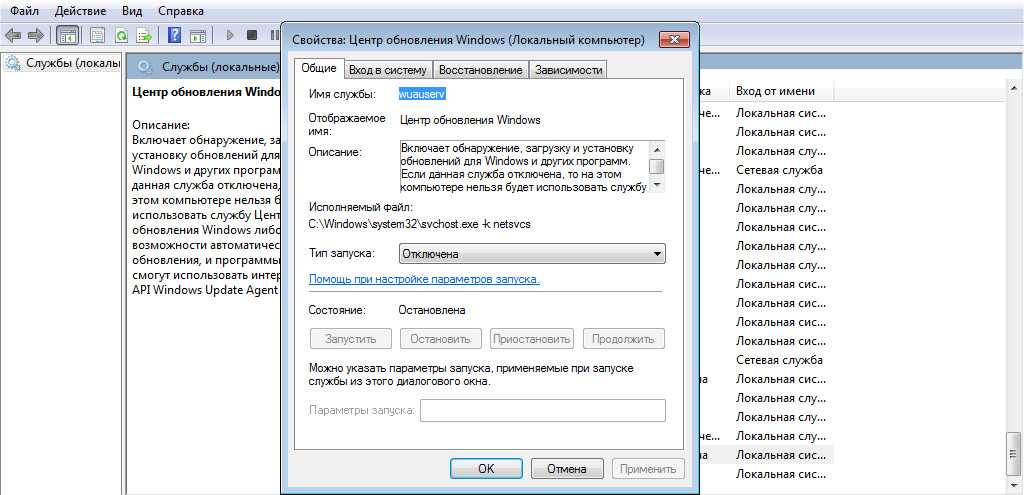Click the Export list toolbar icon

tap(144, 35)
